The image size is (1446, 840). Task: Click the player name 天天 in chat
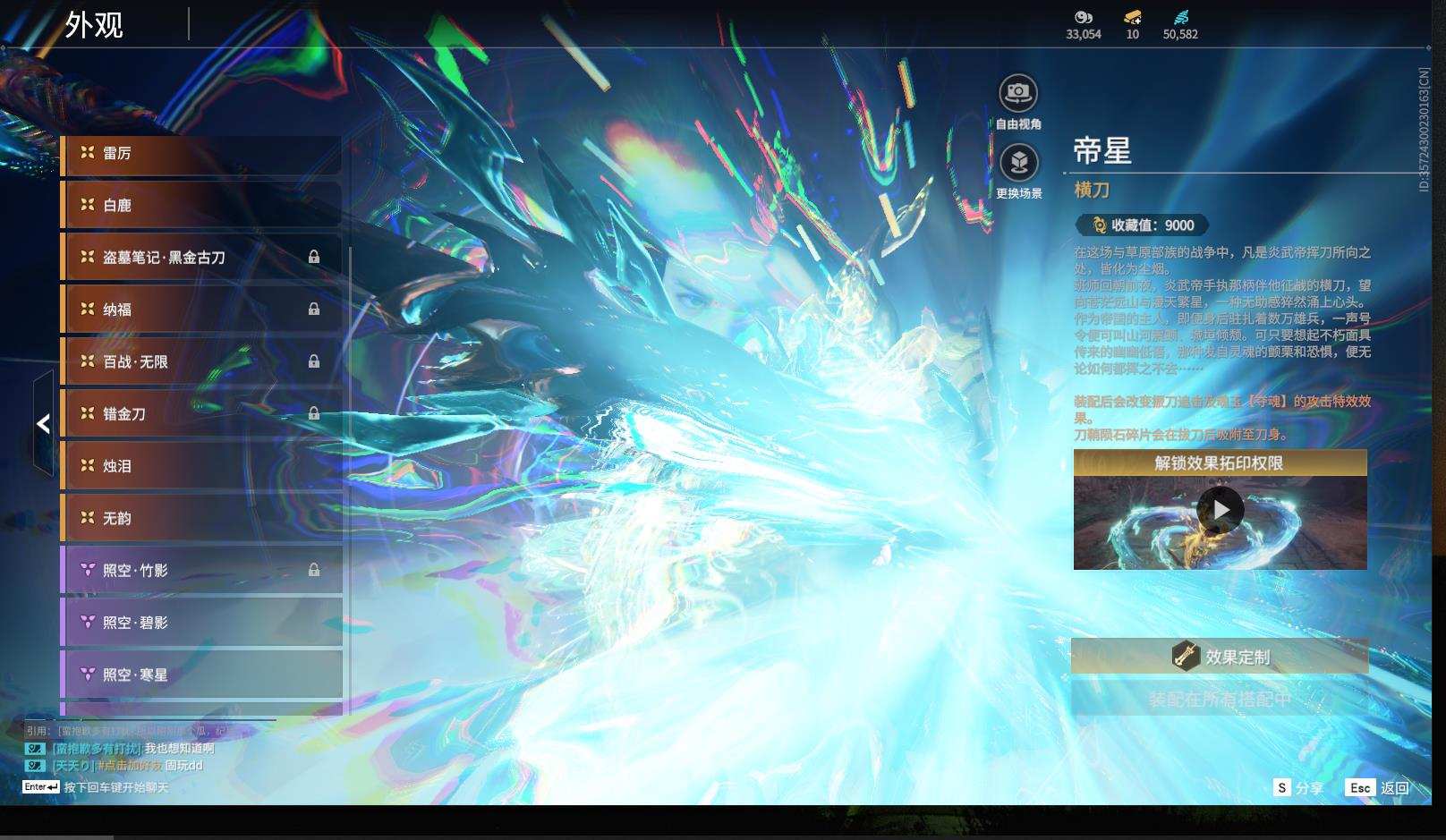[72, 766]
